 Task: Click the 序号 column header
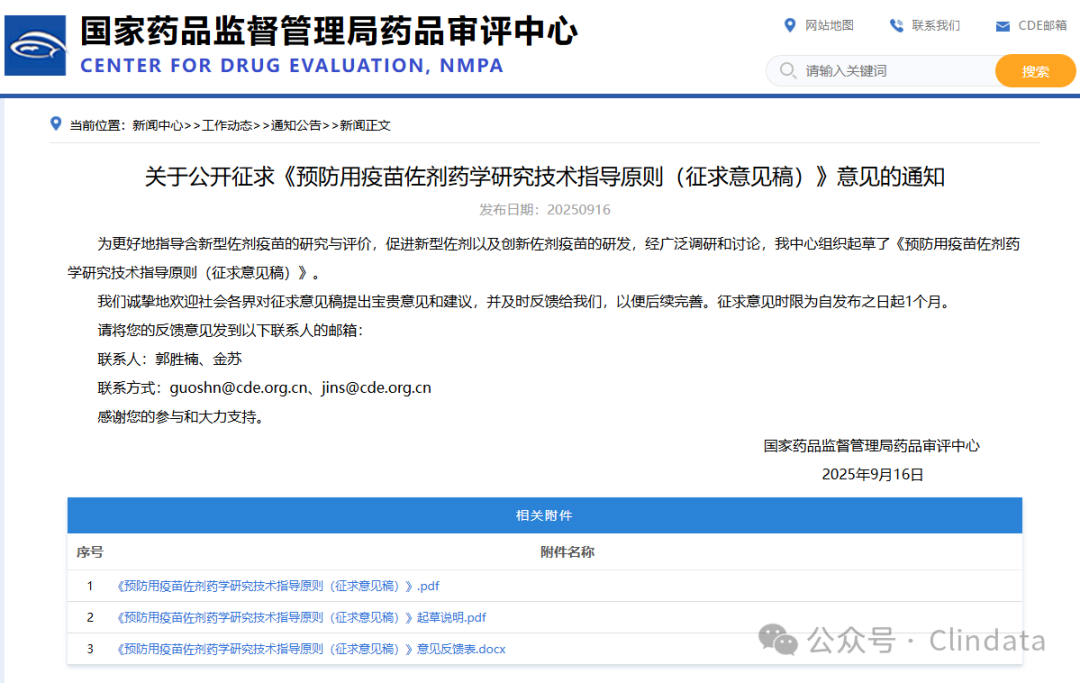90,552
